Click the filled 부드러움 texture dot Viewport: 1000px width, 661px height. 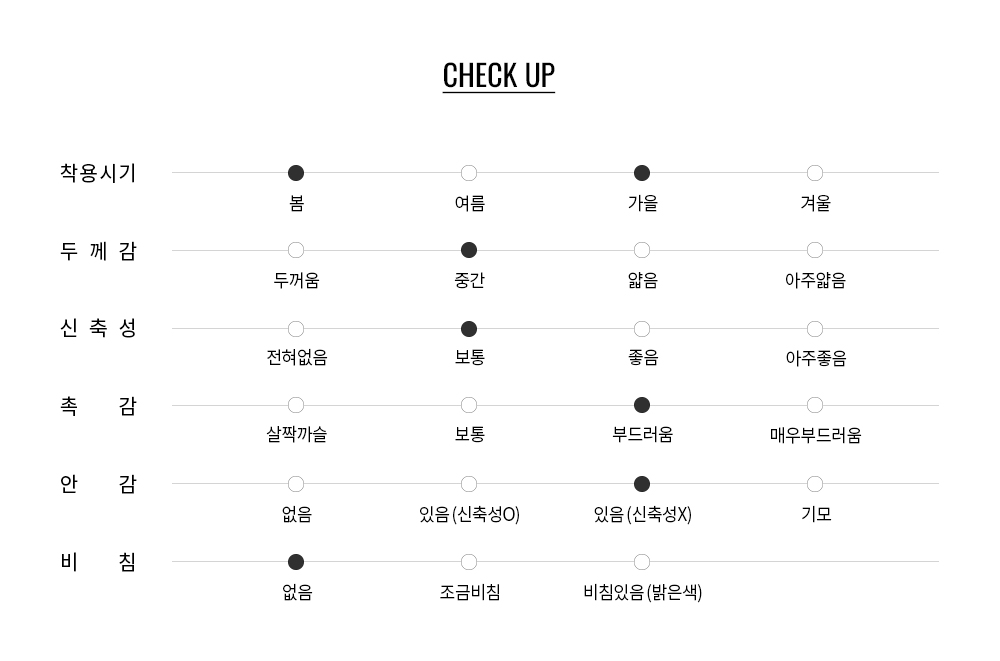[x=642, y=405]
